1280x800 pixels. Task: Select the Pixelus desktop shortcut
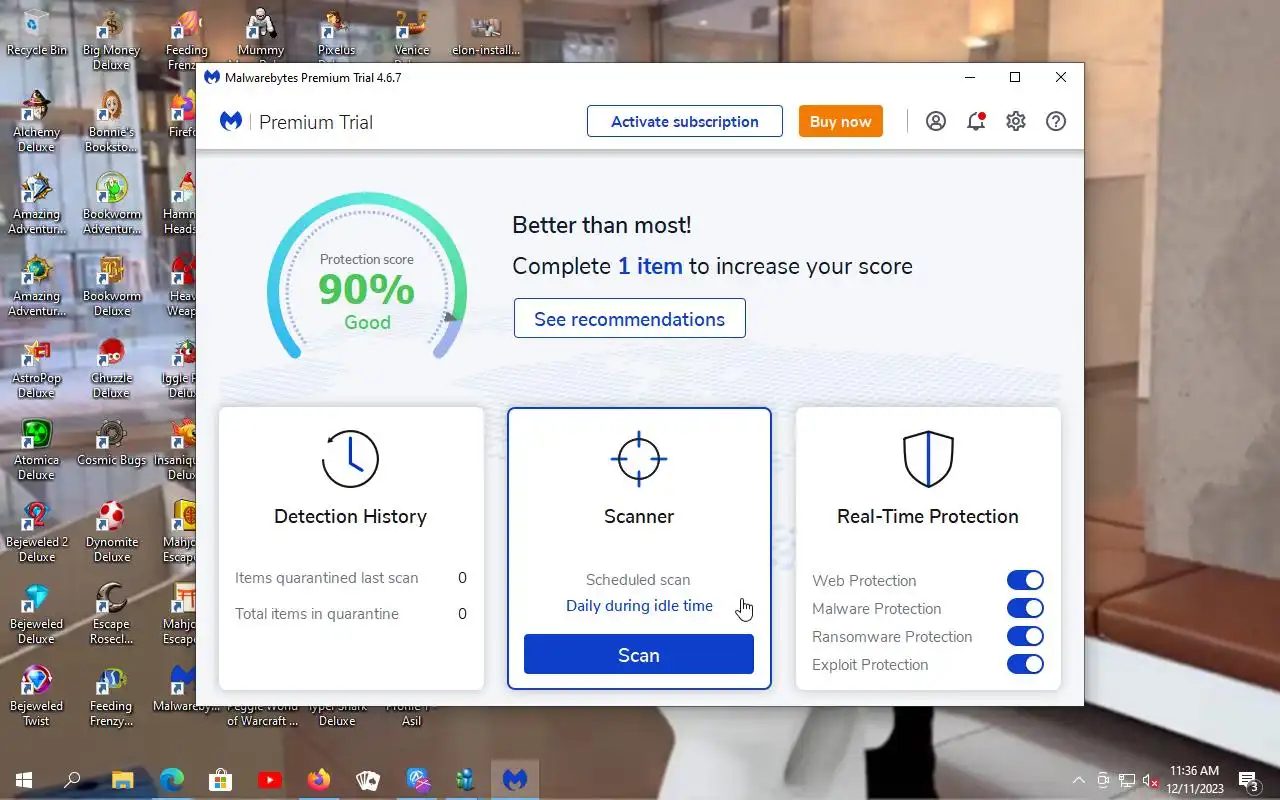tap(337, 34)
